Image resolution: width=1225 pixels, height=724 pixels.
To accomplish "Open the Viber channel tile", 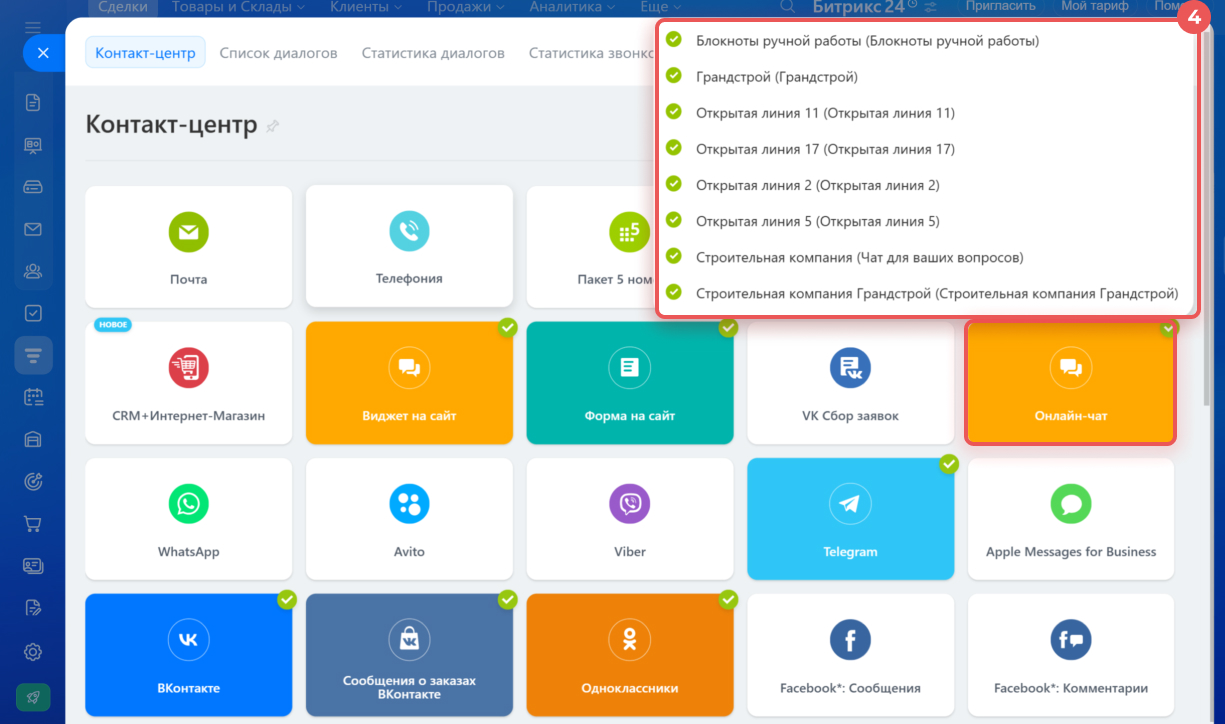I will pos(630,519).
